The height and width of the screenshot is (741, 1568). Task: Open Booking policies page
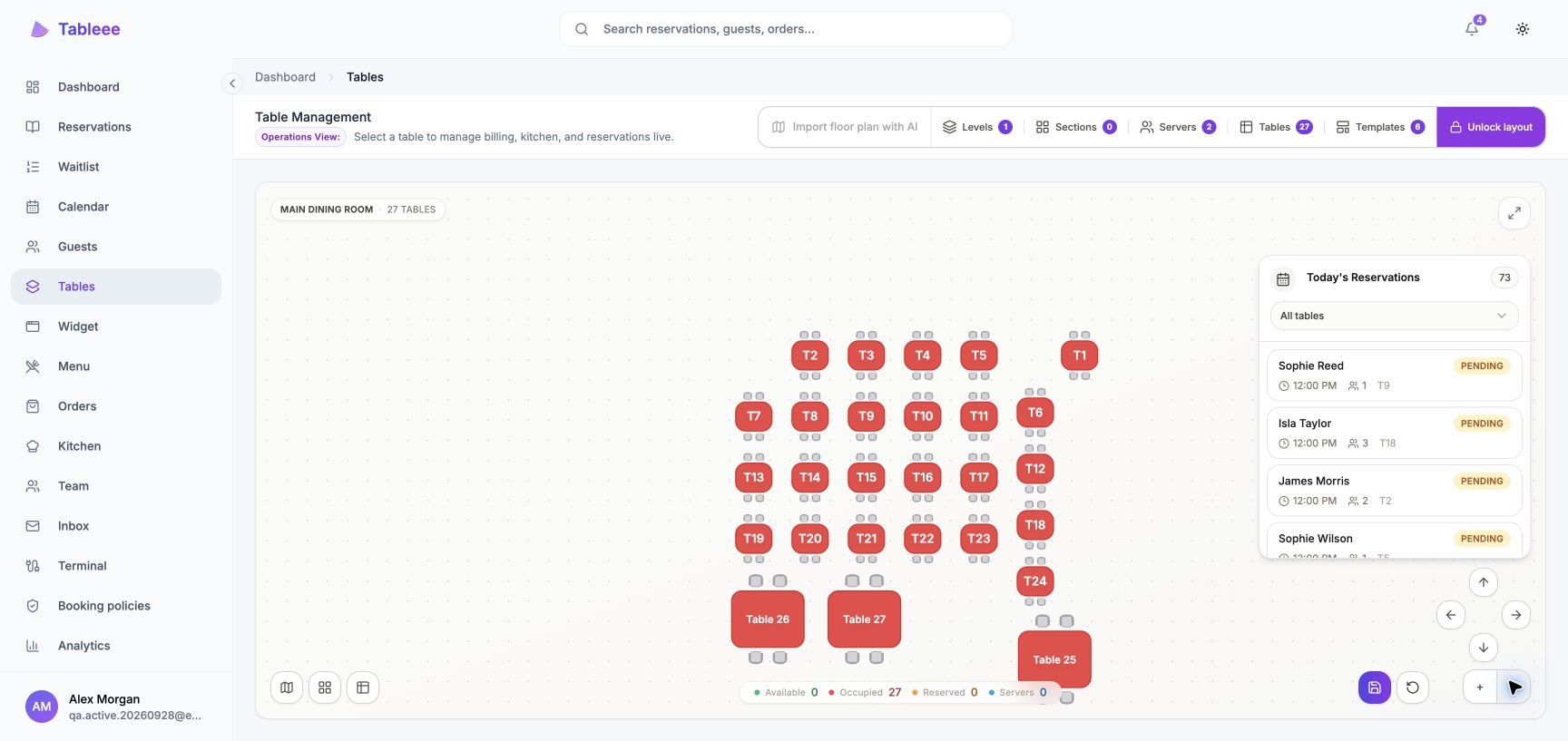(x=116, y=606)
